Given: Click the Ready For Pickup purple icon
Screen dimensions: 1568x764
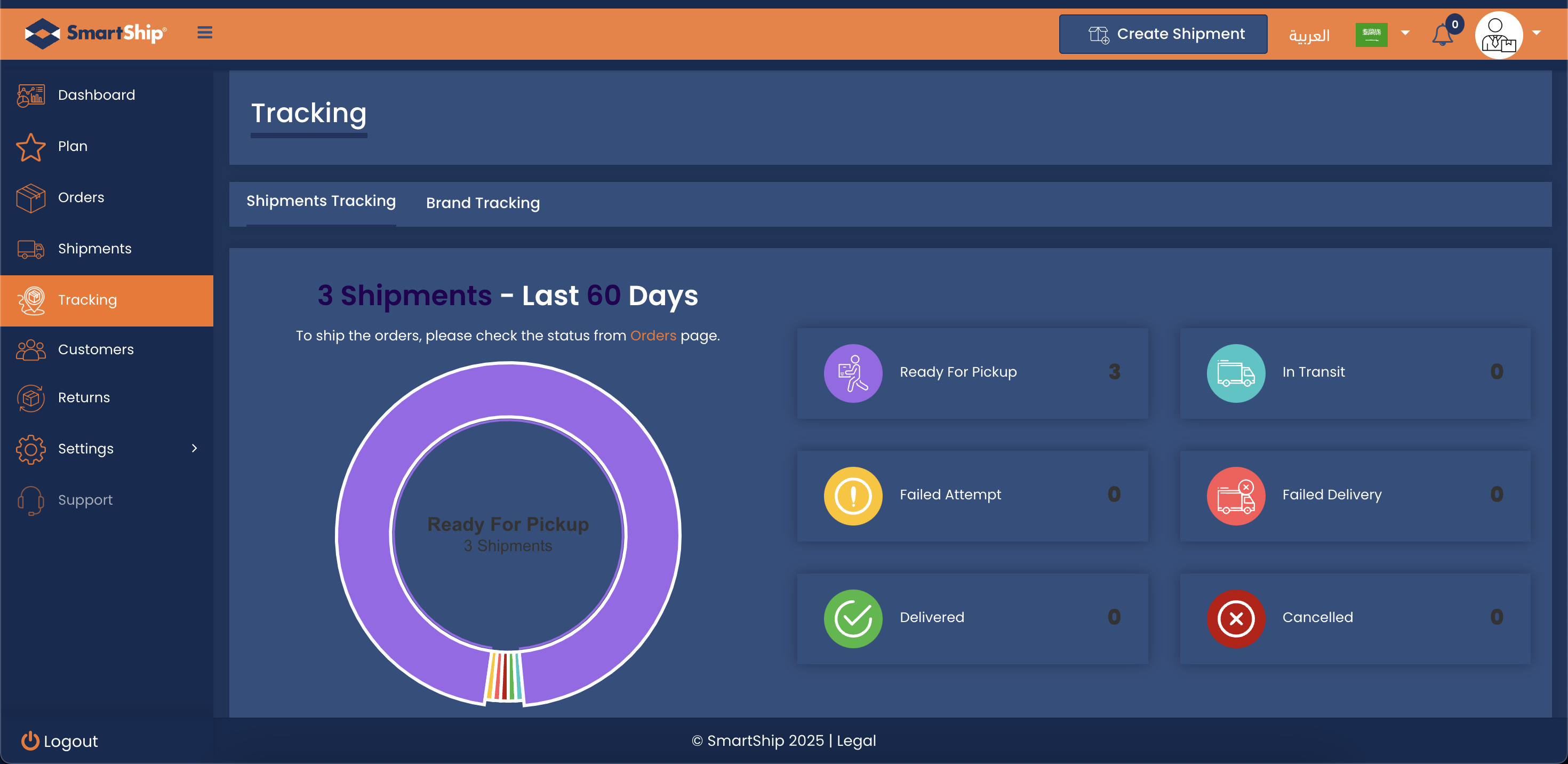Looking at the screenshot, I should tap(853, 372).
